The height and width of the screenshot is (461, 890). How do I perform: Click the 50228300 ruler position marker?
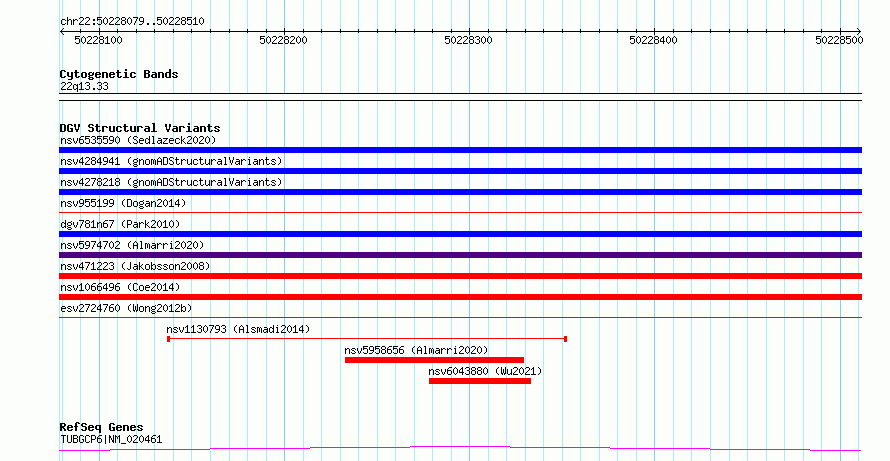point(468,40)
